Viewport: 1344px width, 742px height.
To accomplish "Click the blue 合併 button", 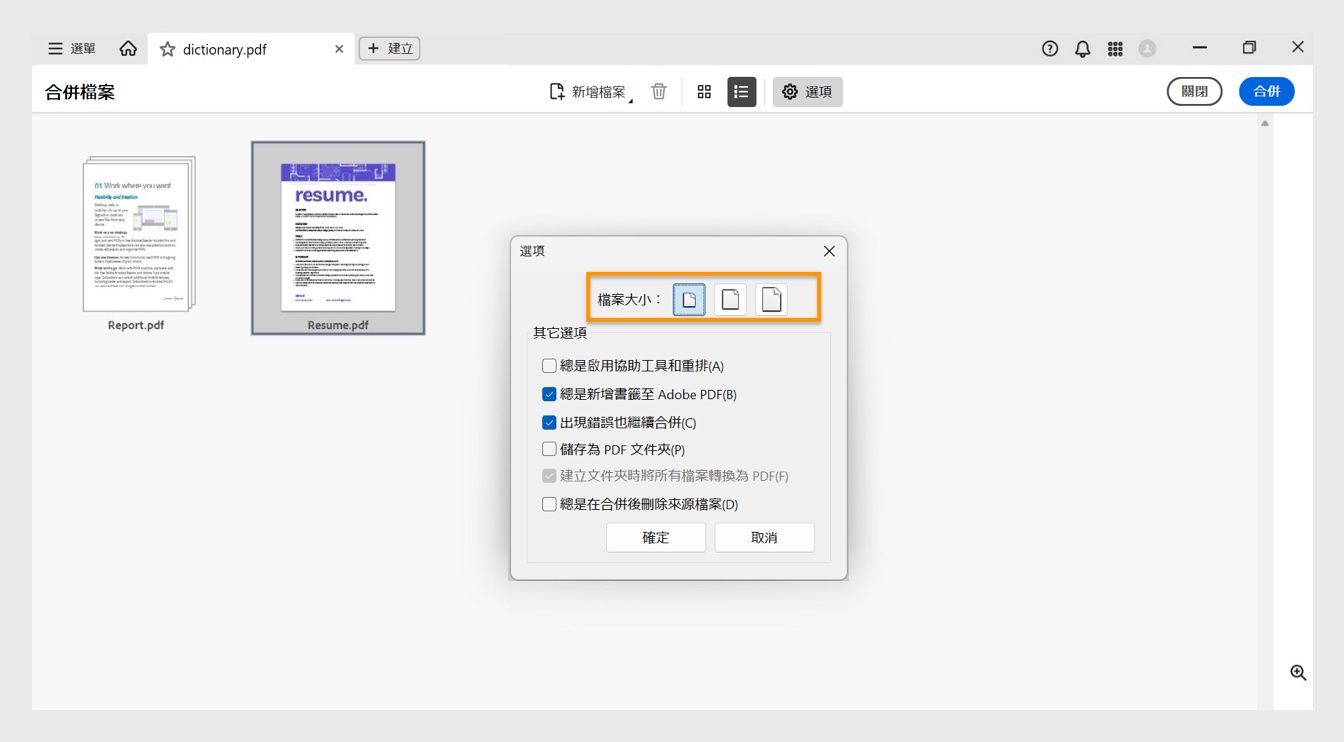I will click(1267, 91).
